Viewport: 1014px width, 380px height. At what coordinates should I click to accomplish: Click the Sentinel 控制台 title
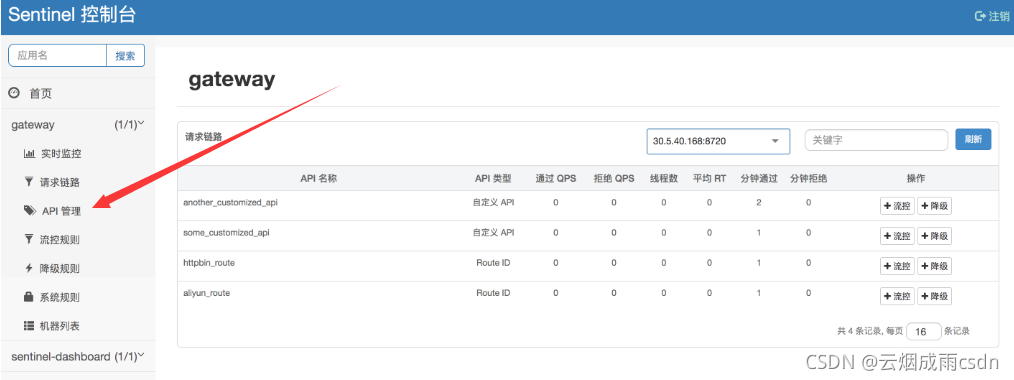tap(72, 16)
